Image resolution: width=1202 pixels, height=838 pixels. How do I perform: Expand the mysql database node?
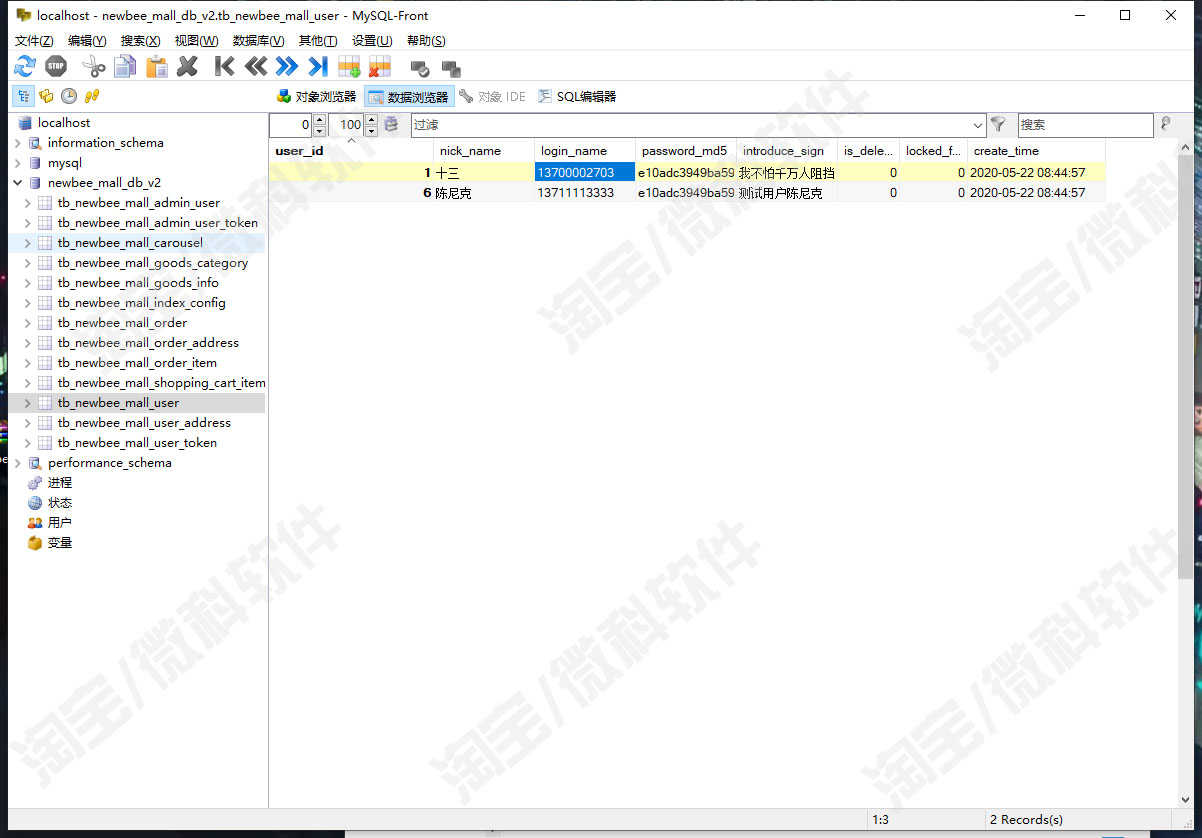pyautogui.click(x=18, y=163)
